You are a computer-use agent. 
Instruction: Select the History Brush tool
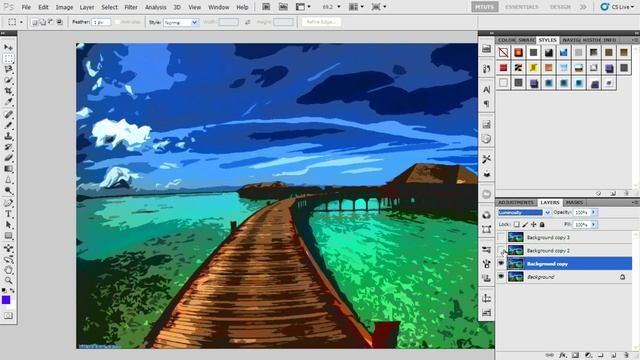(8, 147)
